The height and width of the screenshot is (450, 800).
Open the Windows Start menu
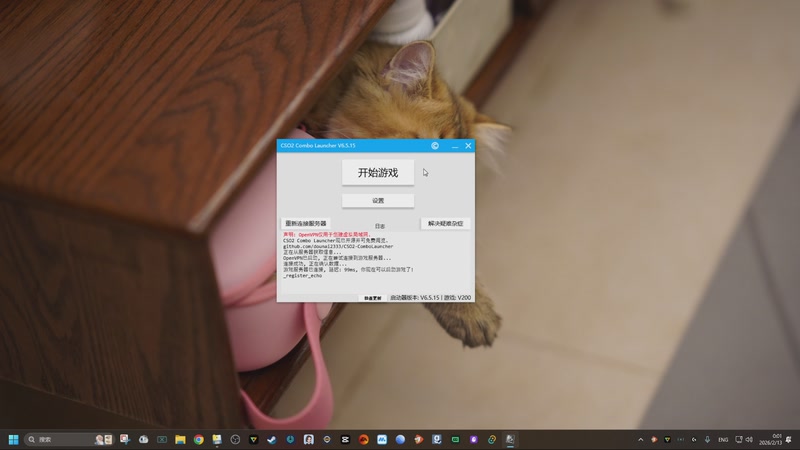click(14, 439)
